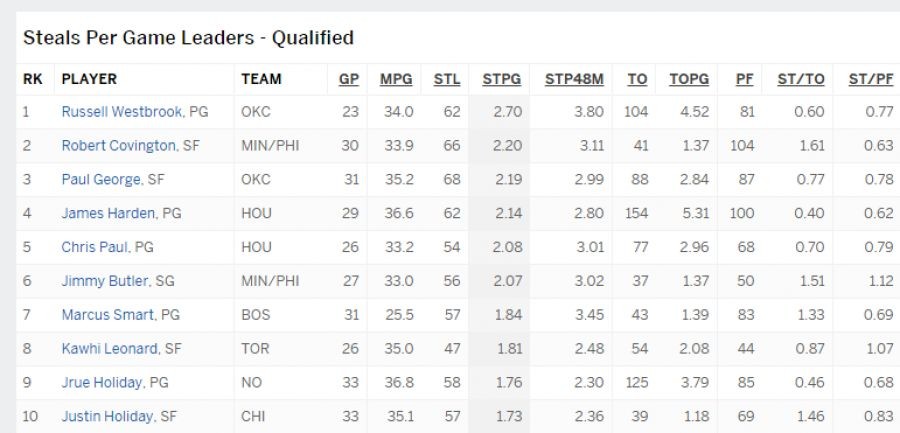Image resolution: width=900 pixels, height=433 pixels.
Task: Click Marcus Smart player link
Action: 107,315
